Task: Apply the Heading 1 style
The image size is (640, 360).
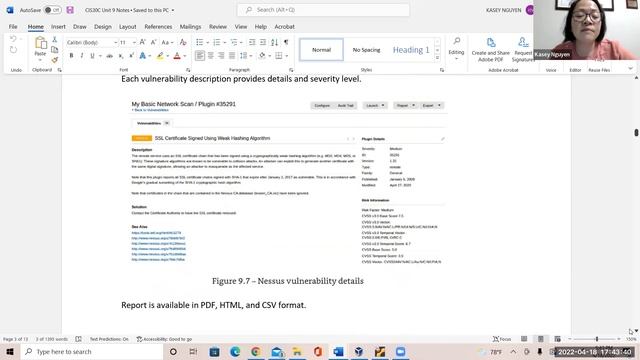Action: tap(411, 50)
